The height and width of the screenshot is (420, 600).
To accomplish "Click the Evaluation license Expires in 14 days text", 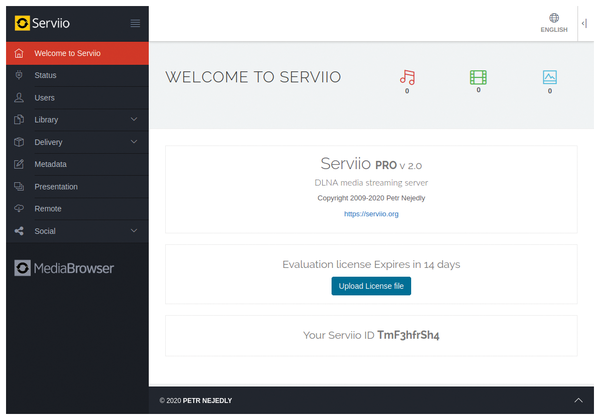I will click(371, 264).
